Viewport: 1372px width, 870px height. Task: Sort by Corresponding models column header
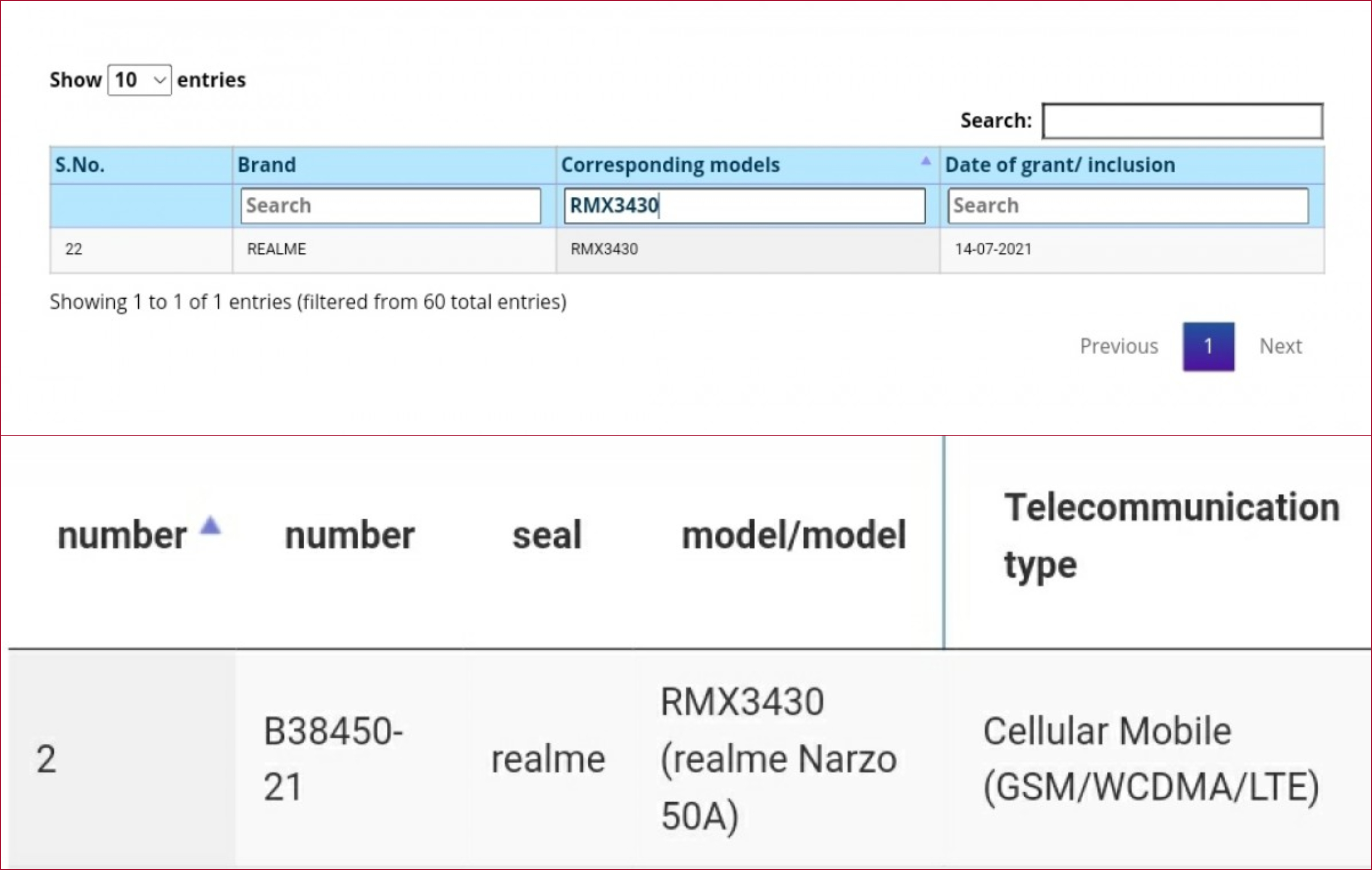[747, 165]
